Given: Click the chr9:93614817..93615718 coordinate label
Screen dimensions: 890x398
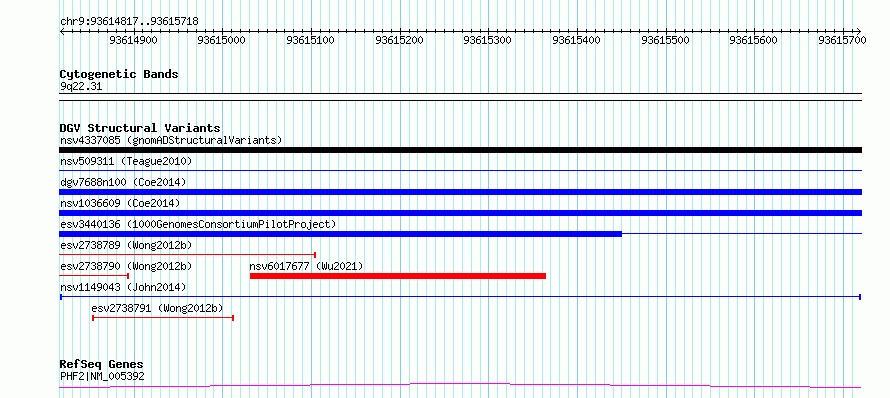Looking at the screenshot, I should [129, 22].
